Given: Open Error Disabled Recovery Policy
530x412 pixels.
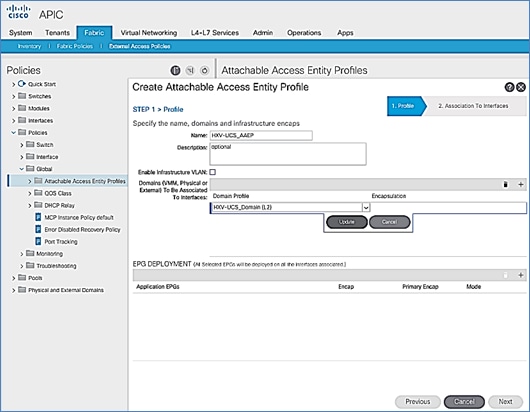Looking at the screenshot, I should tap(82, 229).
